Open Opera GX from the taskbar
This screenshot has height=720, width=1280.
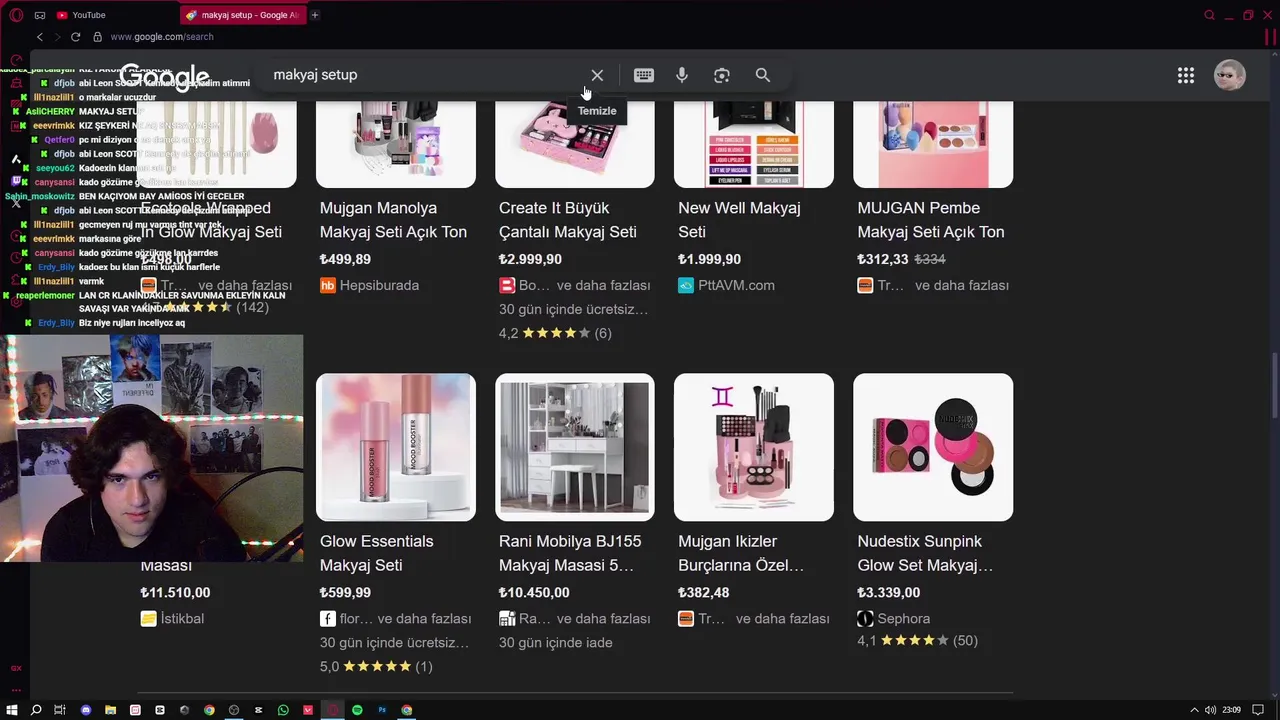(333, 710)
